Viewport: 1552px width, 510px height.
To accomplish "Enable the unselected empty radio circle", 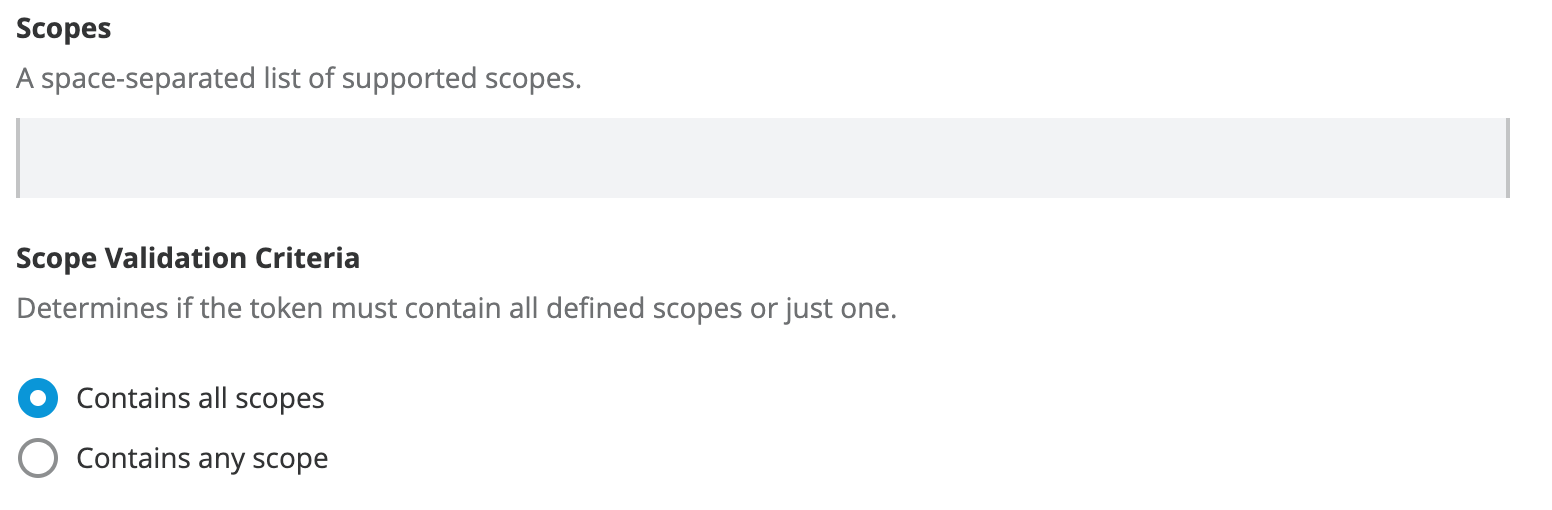I will (38, 458).
